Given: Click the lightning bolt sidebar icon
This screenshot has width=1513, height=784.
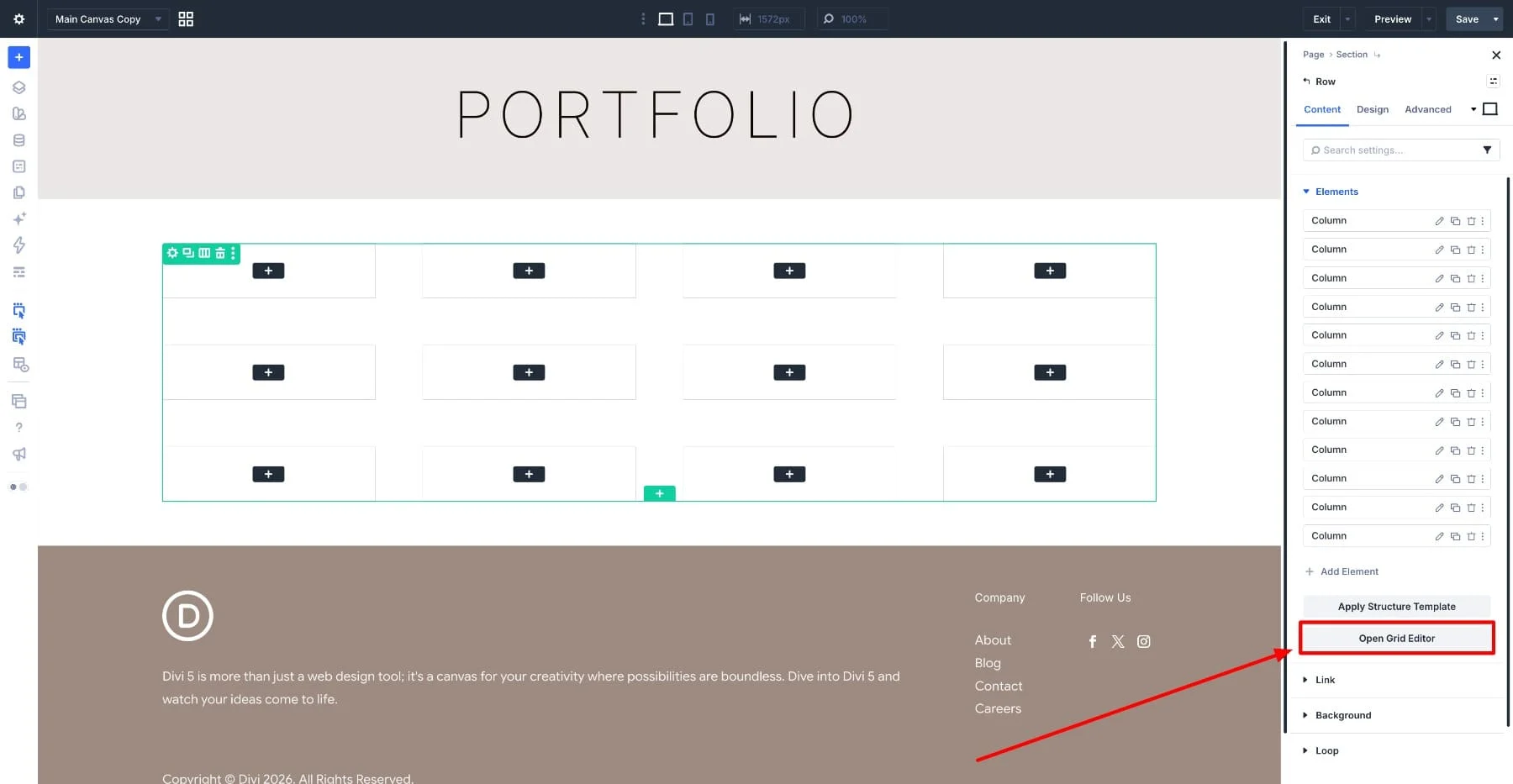Looking at the screenshot, I should [x=18, y=245].
